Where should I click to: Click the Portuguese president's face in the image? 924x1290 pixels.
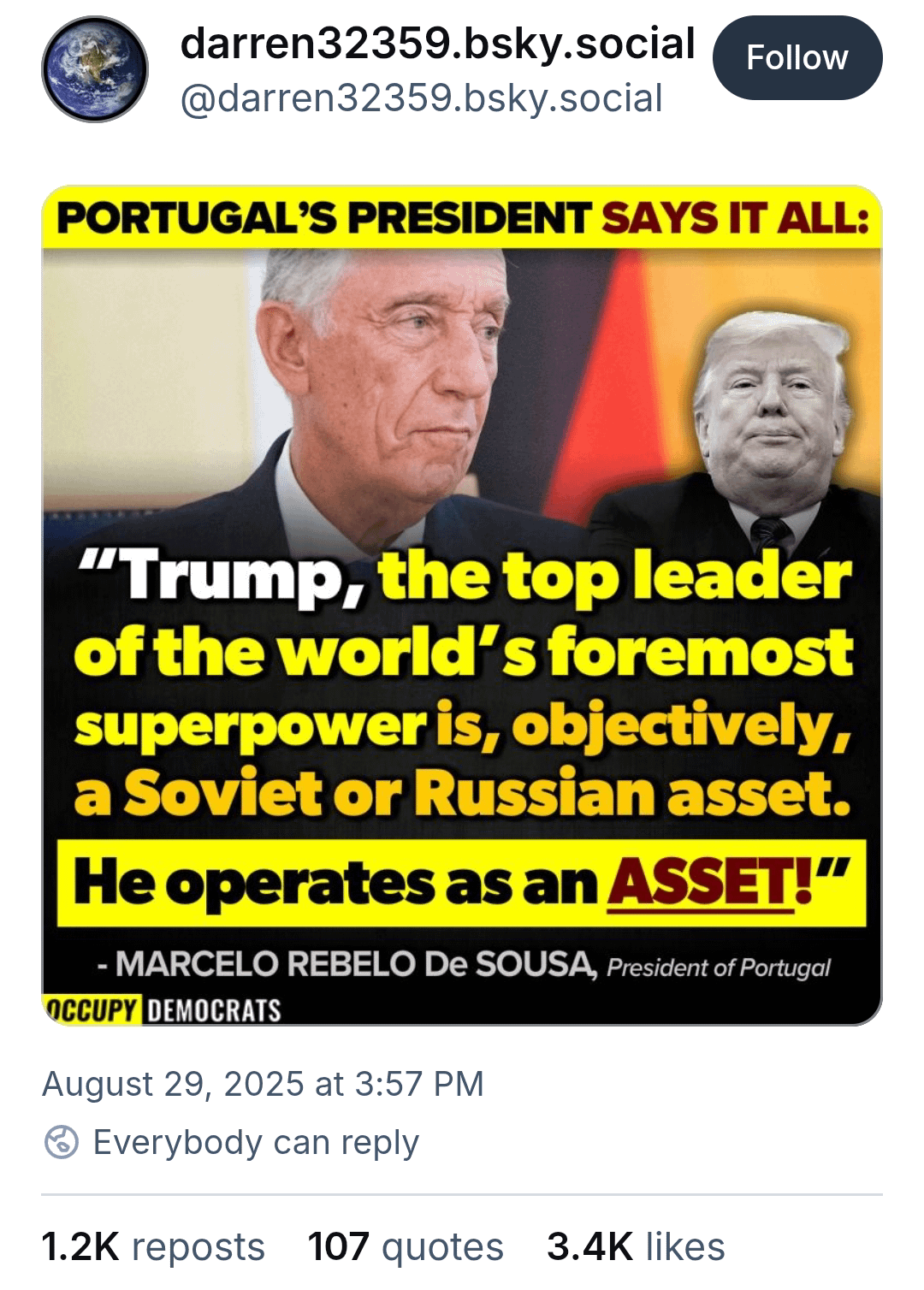(x=402, y=376)
